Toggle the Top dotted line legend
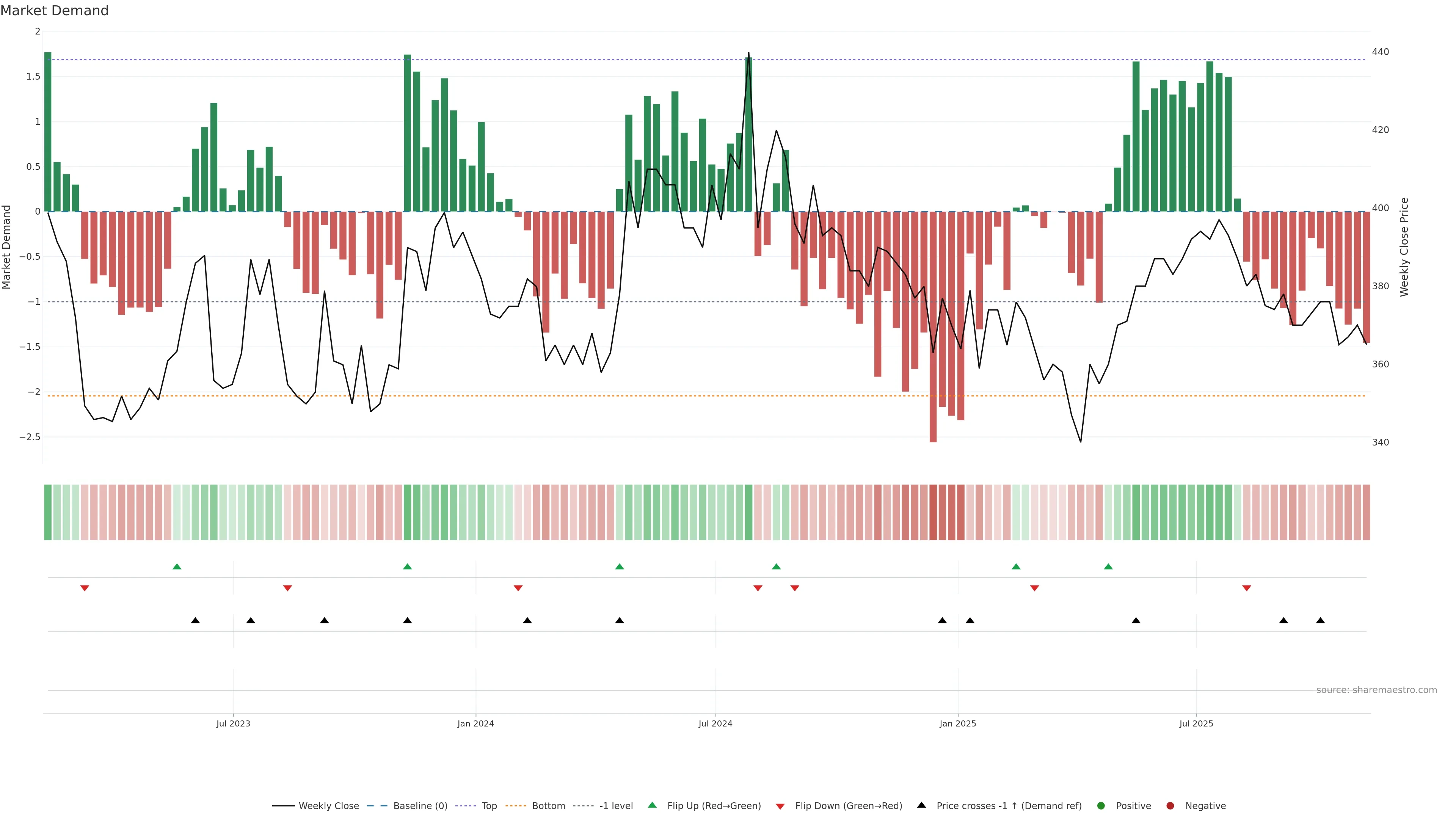The image size is (1456, 819). (489, 806)
